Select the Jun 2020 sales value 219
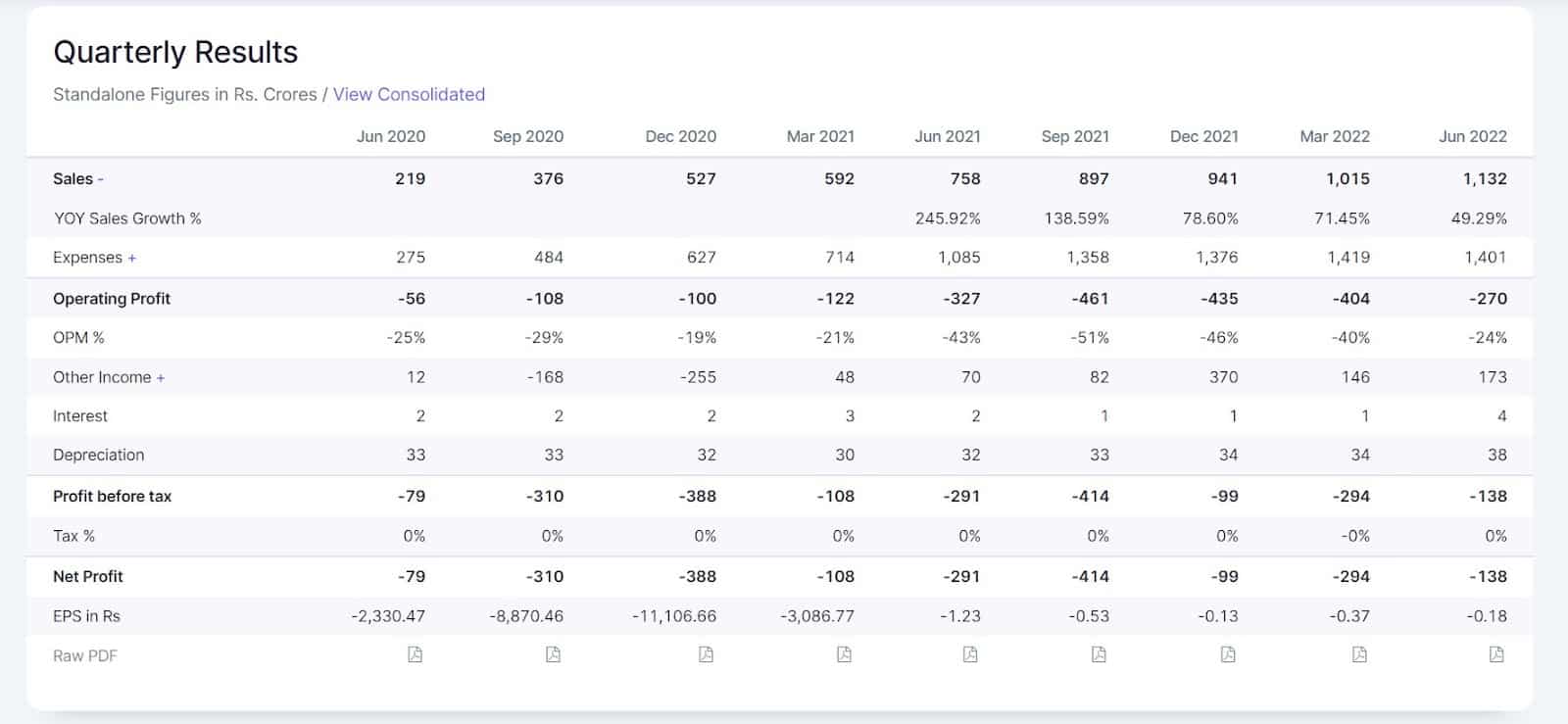 (x=411, y=179)
